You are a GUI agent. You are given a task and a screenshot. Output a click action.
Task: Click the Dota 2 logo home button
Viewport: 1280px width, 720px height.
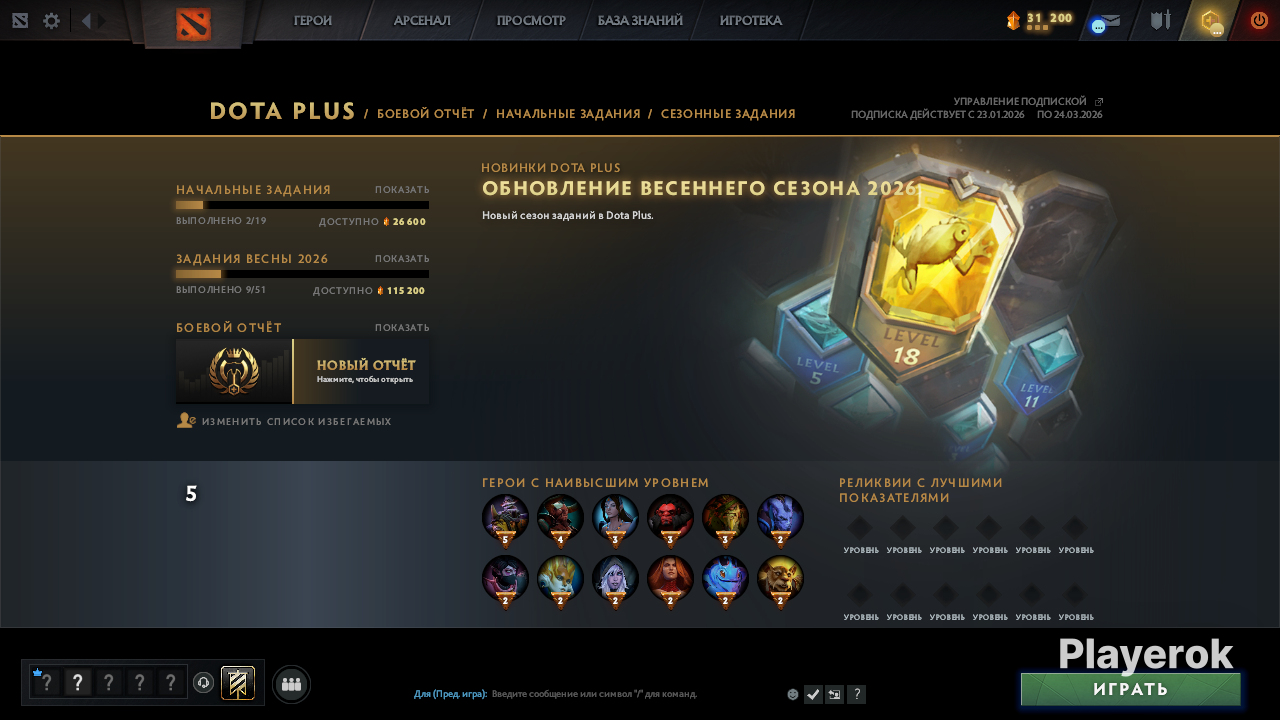[x=193, y=24]
